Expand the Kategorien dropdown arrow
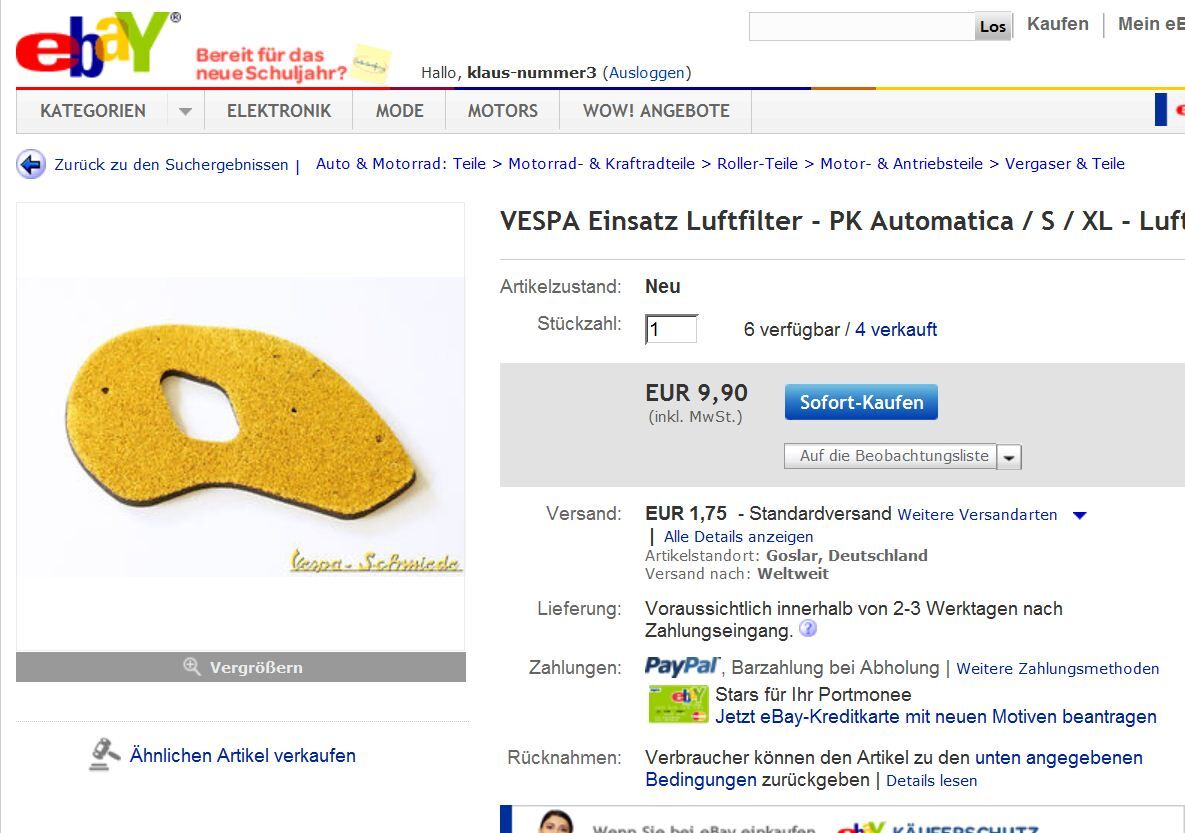 point(185,111)
